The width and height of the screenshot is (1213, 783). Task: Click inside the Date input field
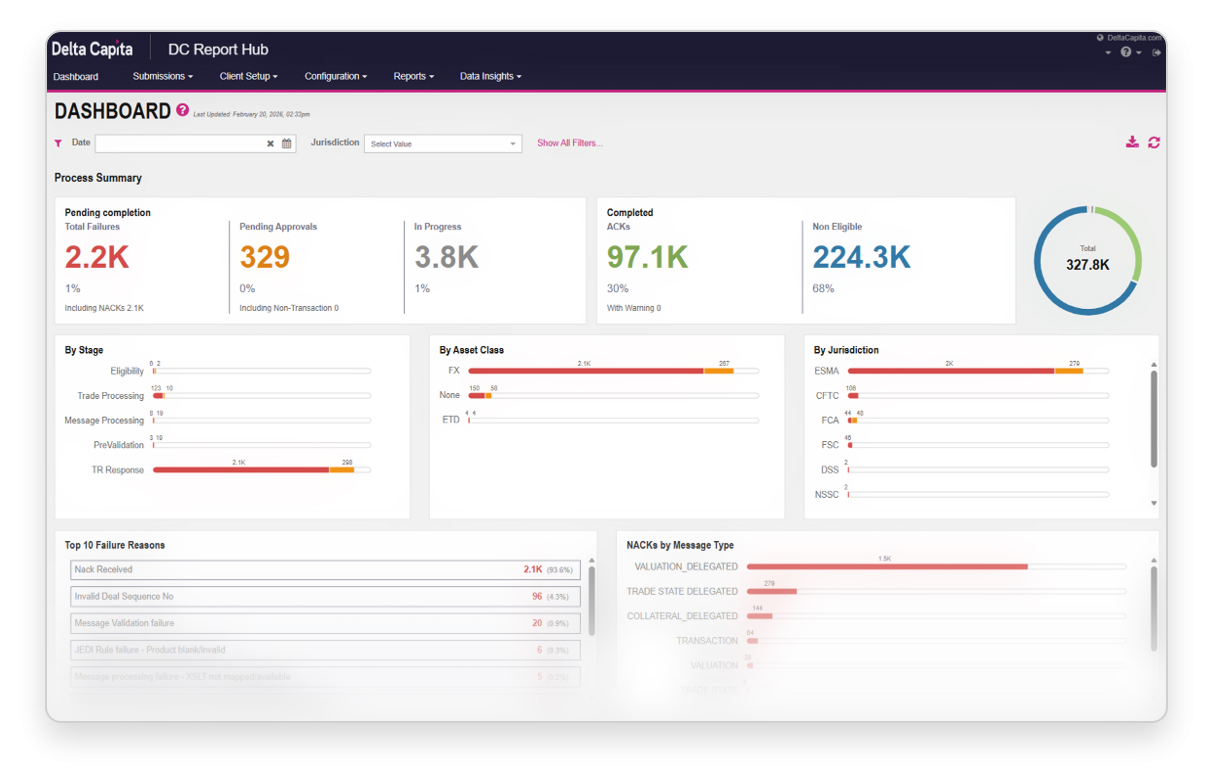(x=180, y=144)
